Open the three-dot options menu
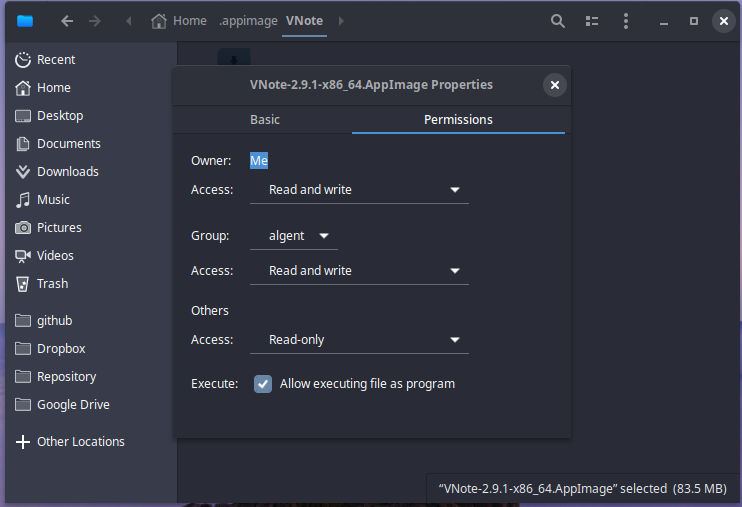The width and height of the screenshot is (742, 507). (626, 21)
